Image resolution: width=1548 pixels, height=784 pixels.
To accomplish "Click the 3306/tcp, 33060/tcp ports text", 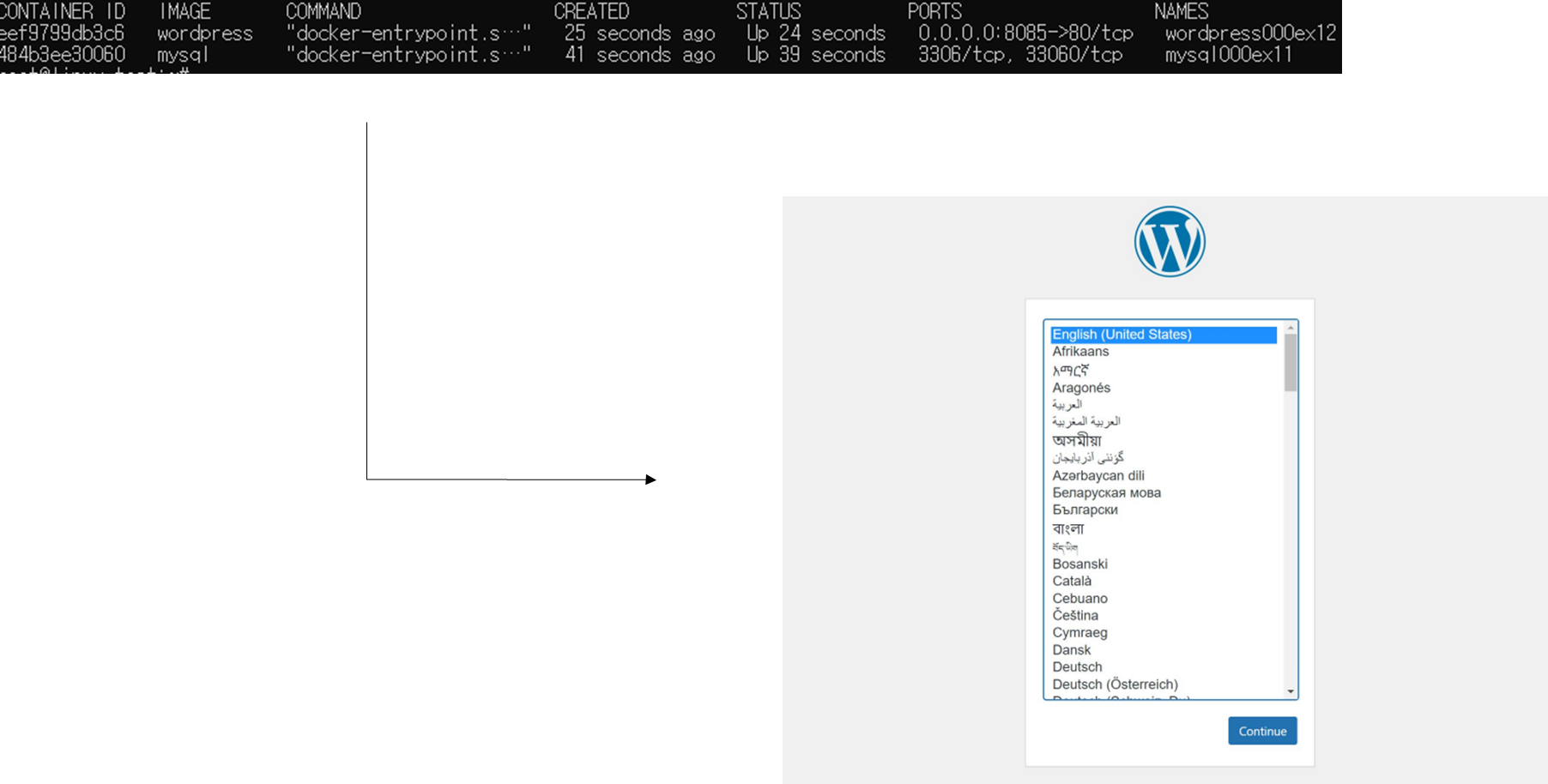I will 1020,54.
